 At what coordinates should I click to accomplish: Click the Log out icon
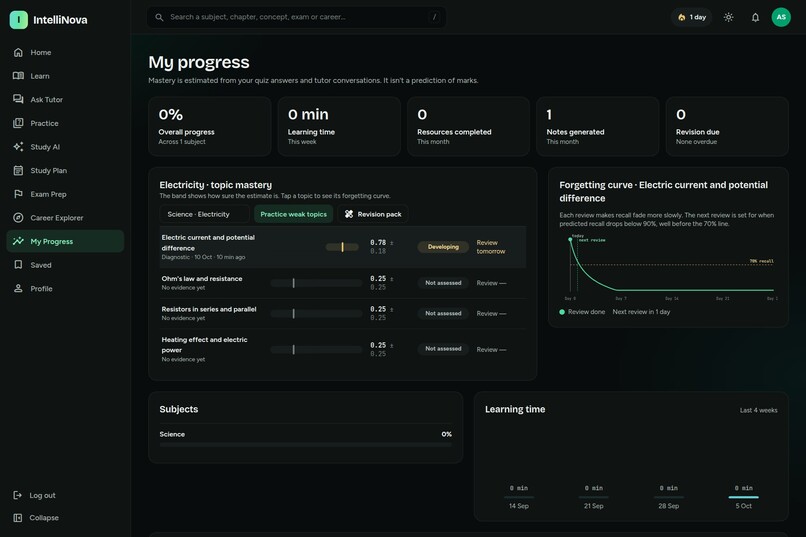17,495
